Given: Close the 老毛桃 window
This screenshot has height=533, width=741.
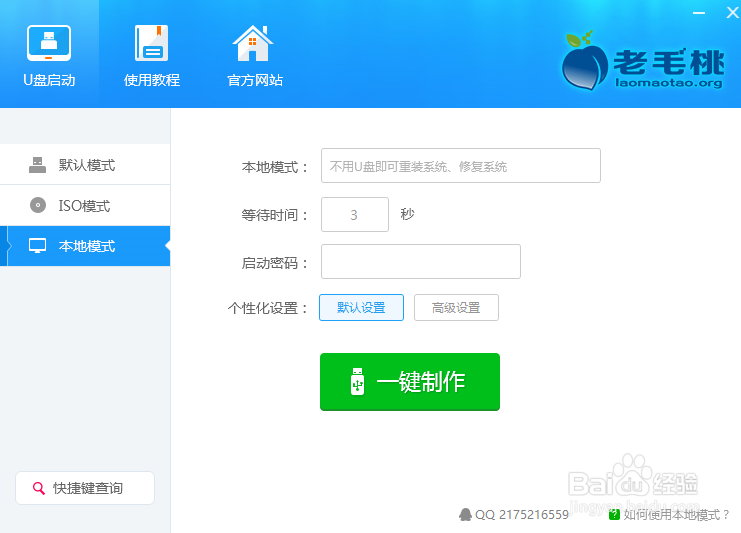Looking at the screenshot, I should pyautogui.click(x=732, y=13).
